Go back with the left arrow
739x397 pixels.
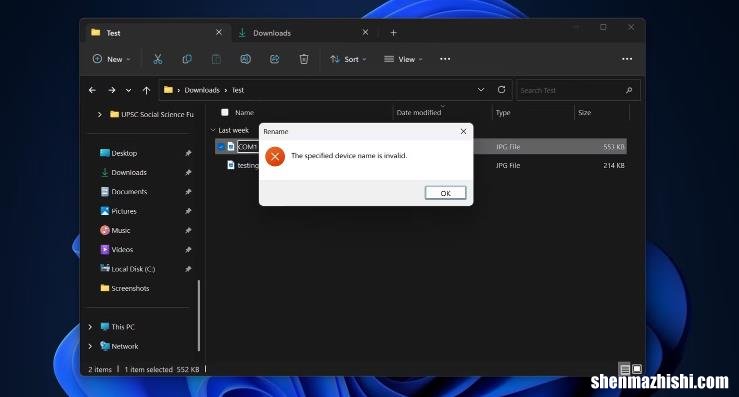(92, 90)
